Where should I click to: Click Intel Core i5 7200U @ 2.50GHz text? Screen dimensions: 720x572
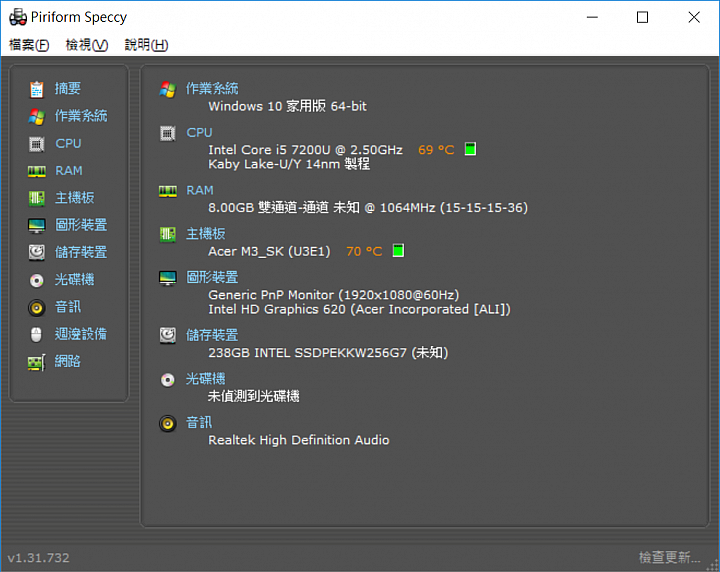(305, 150)
